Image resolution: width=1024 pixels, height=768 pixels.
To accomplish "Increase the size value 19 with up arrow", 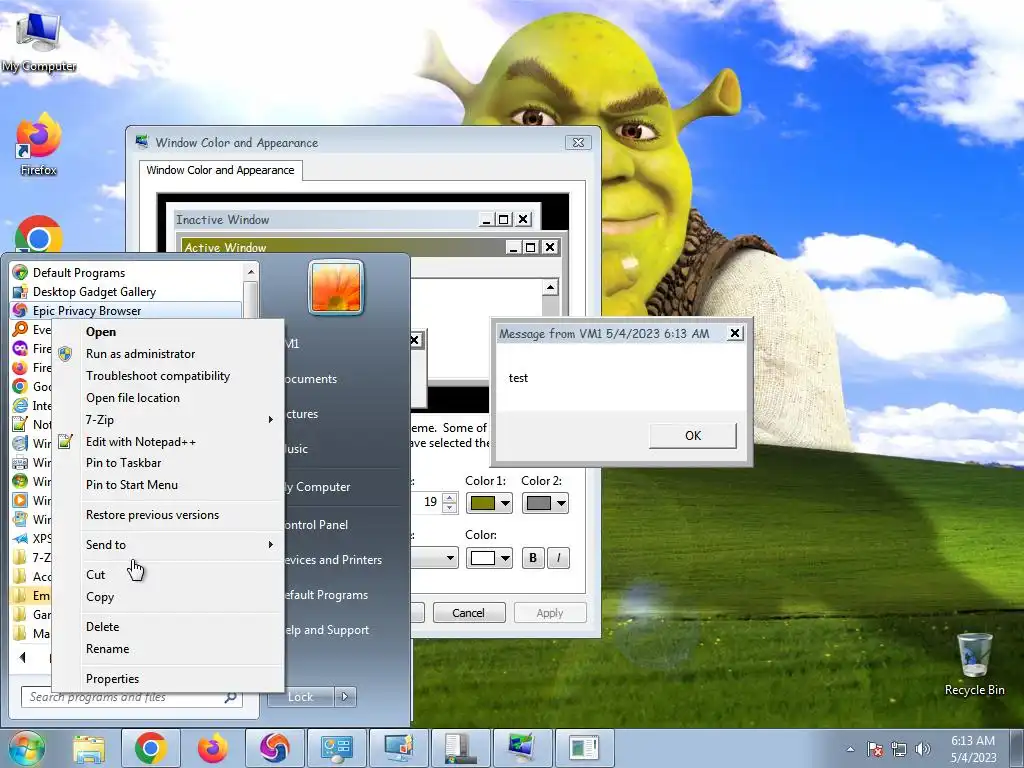I will coord(449,498).
